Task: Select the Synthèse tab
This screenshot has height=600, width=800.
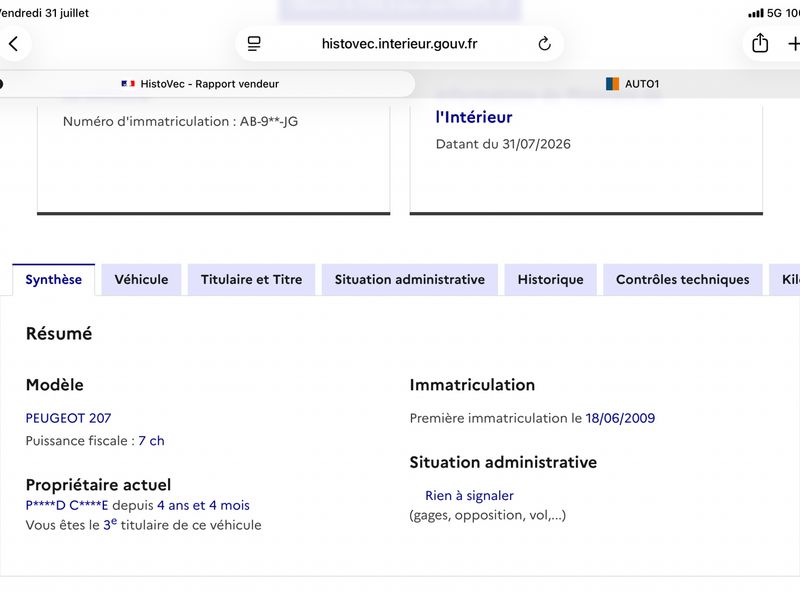Action: (x=54, y=280)
